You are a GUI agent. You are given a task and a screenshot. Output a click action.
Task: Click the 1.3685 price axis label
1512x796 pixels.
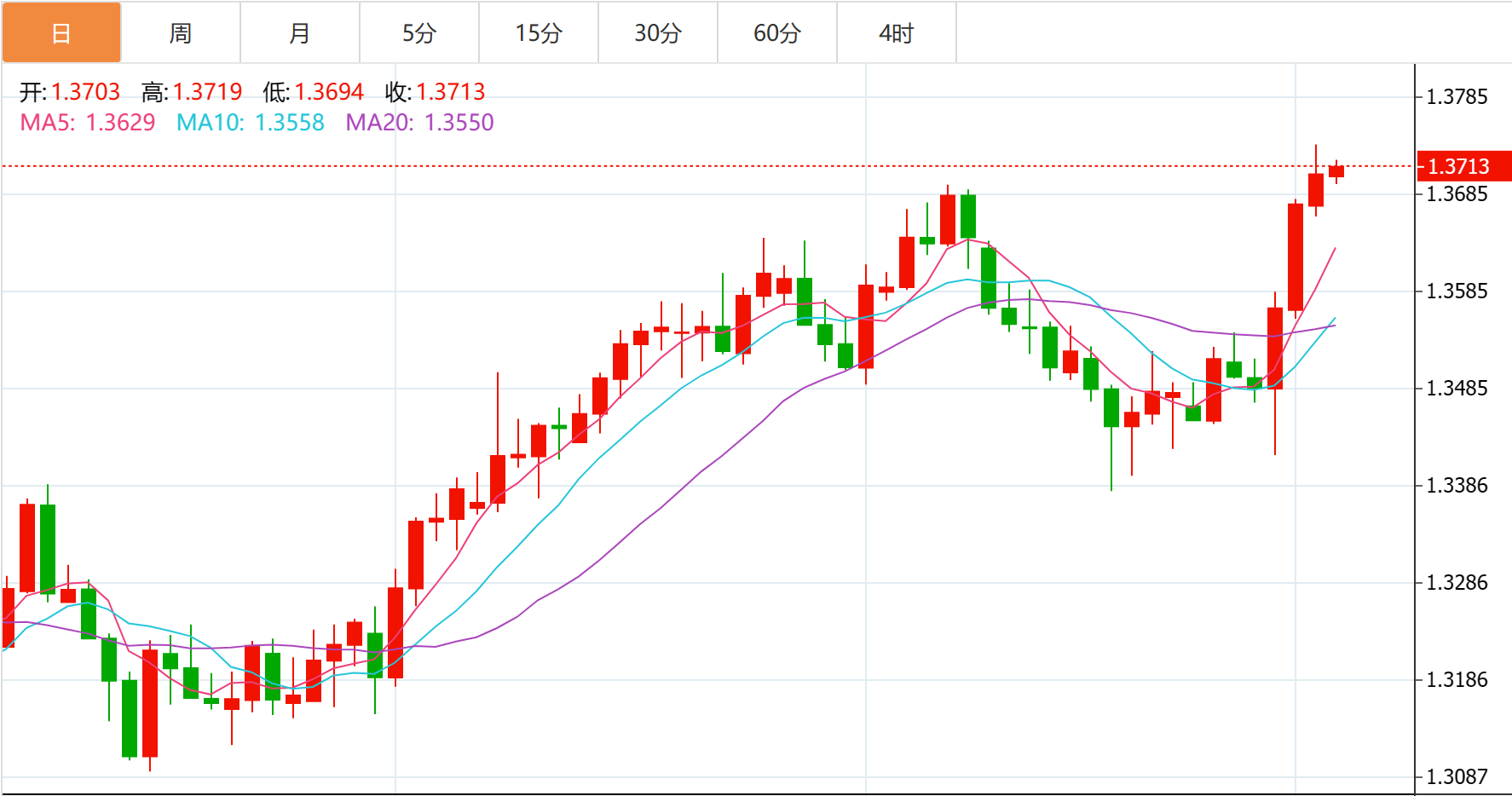tap(1457, 194)
